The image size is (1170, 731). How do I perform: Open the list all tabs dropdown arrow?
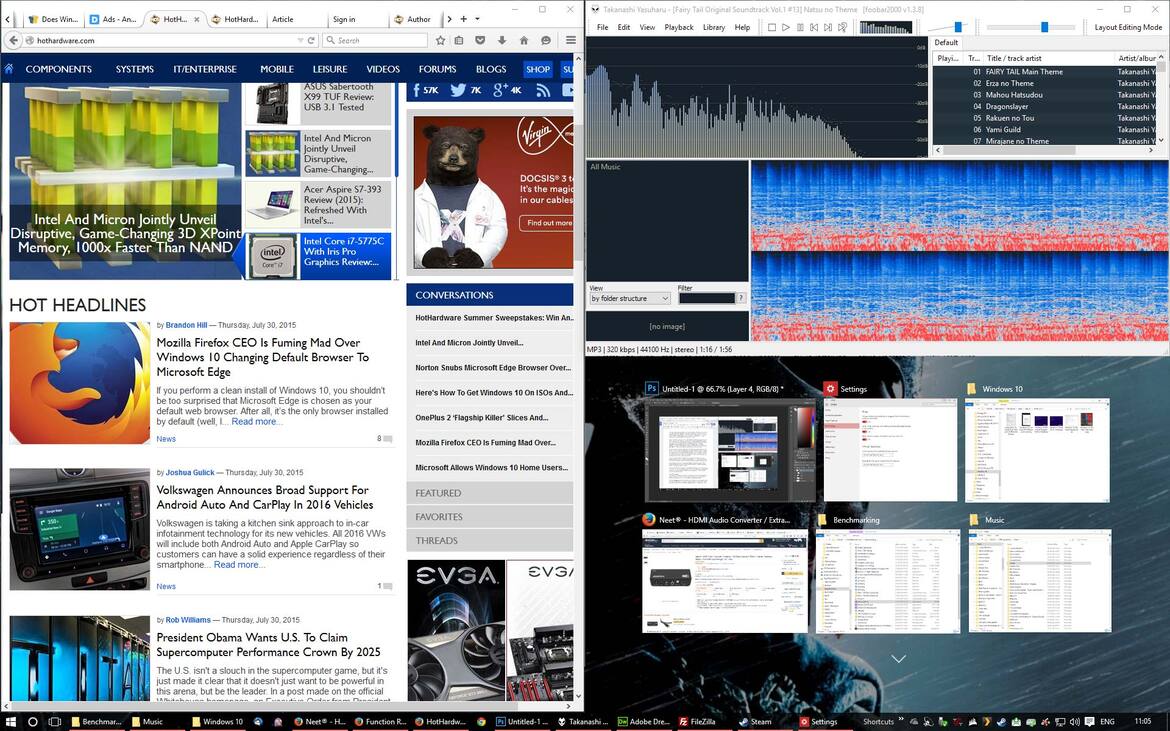(x=478, y=19)
